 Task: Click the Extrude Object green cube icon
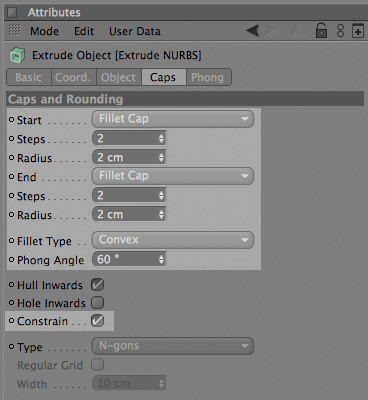pos(17,55)
